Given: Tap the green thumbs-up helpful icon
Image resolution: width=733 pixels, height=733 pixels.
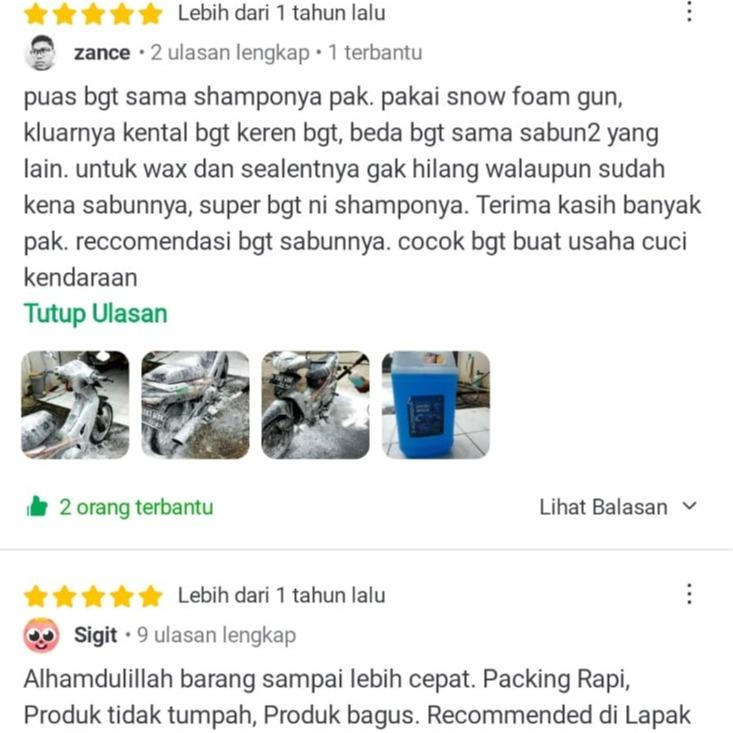Looking at the screenshot, I should coord(37,506).
